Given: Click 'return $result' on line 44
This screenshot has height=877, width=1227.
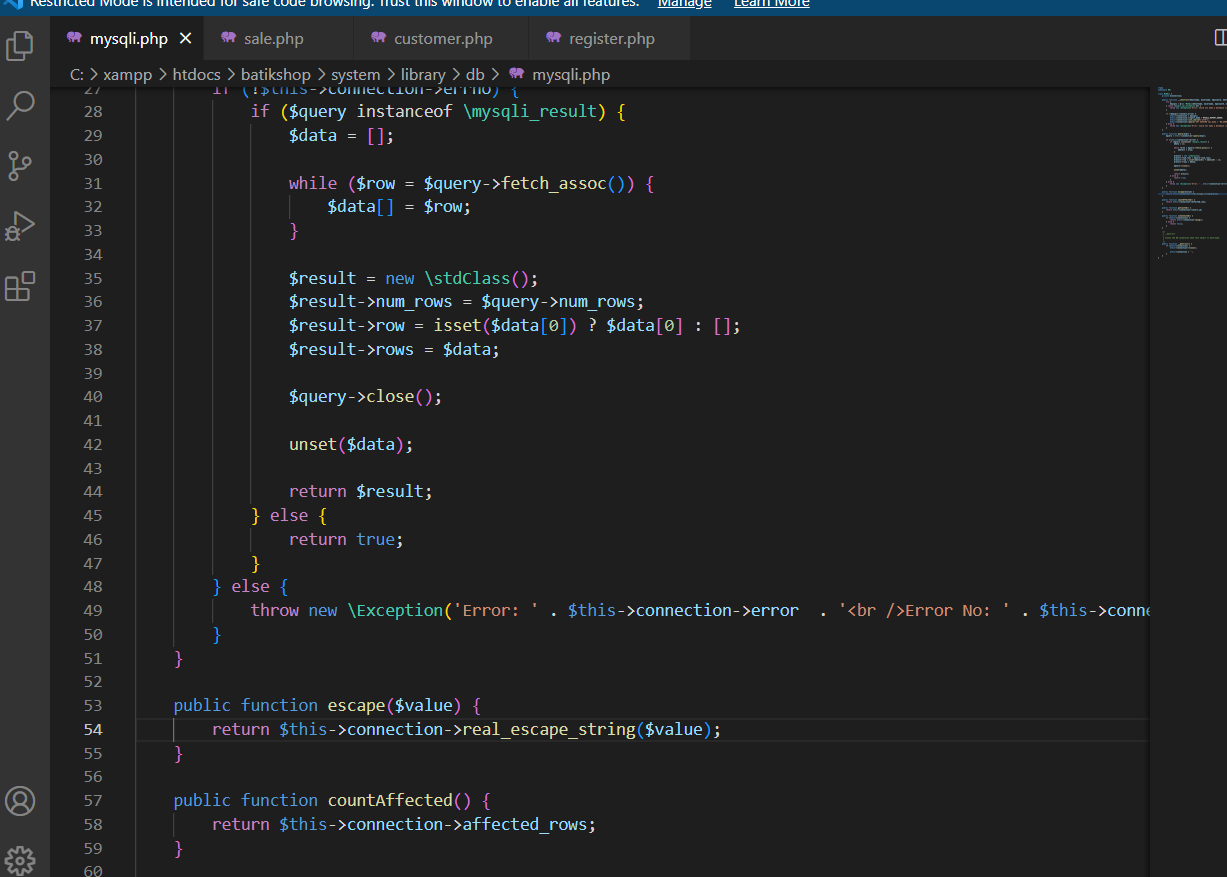Looking at the screenshot, I should (357, 492).
